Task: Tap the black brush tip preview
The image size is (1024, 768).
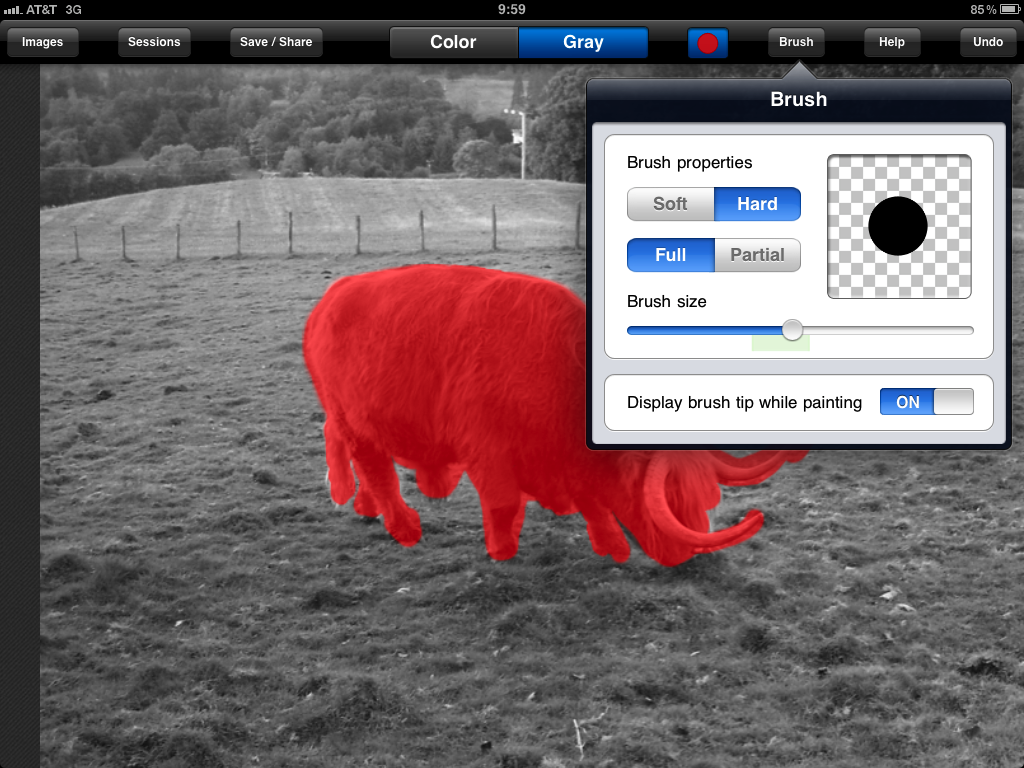Action: pos(898,226)
